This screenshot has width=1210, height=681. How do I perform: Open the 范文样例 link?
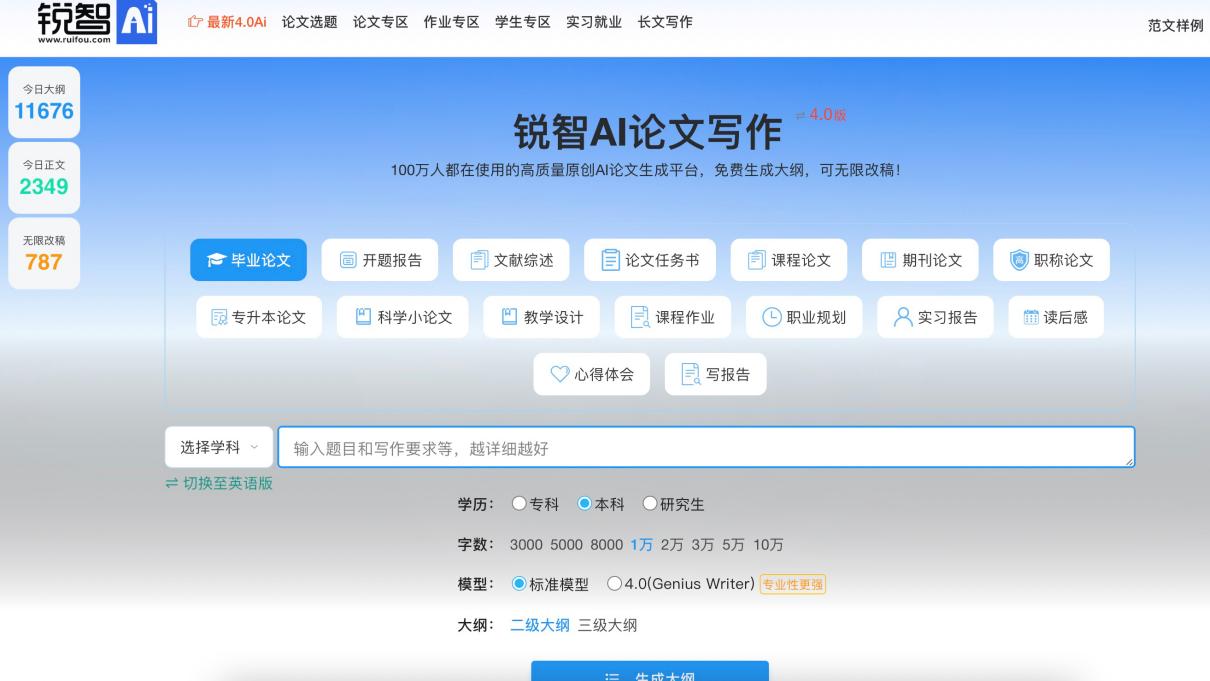coord(1176,26)
